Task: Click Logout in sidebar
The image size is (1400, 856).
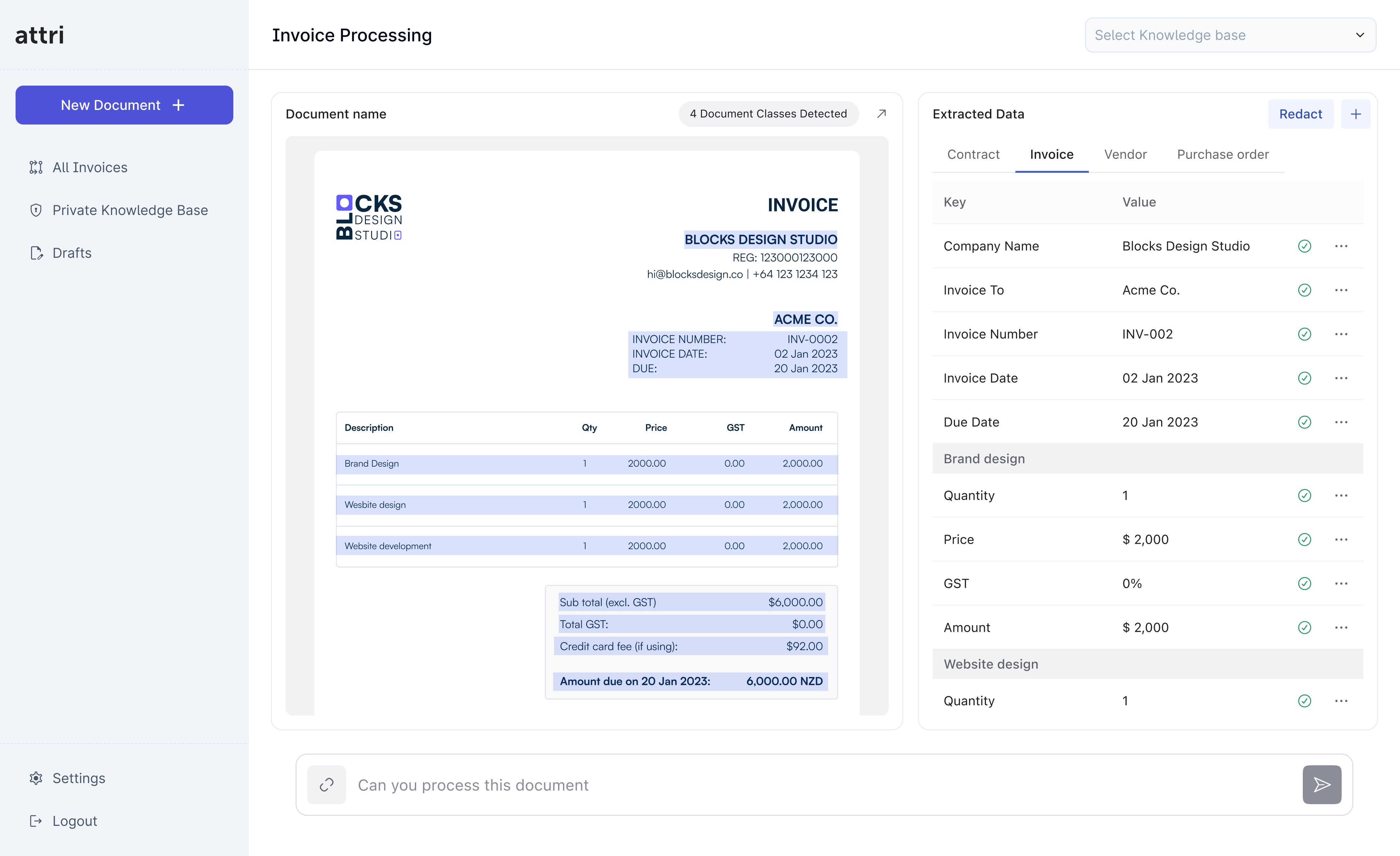Action: pos(63,821)
